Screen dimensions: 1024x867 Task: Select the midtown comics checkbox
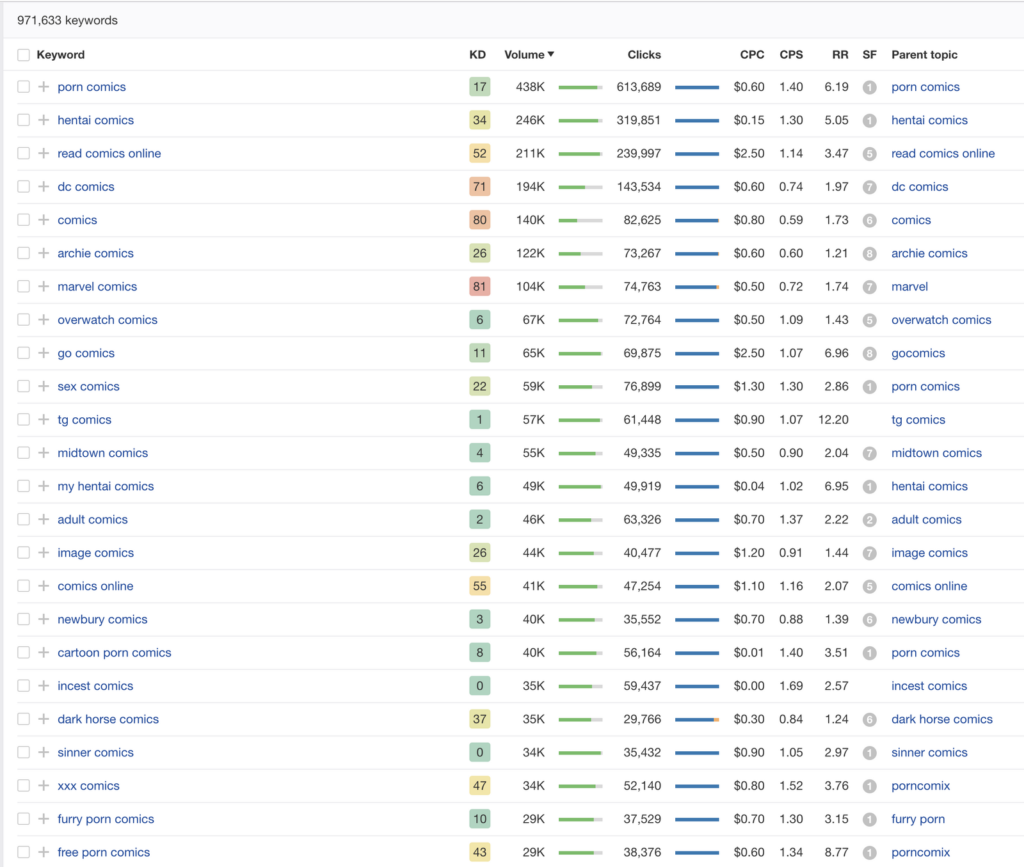coord(24,453)
